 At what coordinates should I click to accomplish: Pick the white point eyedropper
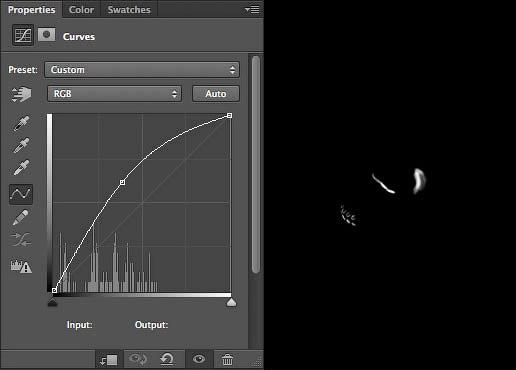[21, 167]
